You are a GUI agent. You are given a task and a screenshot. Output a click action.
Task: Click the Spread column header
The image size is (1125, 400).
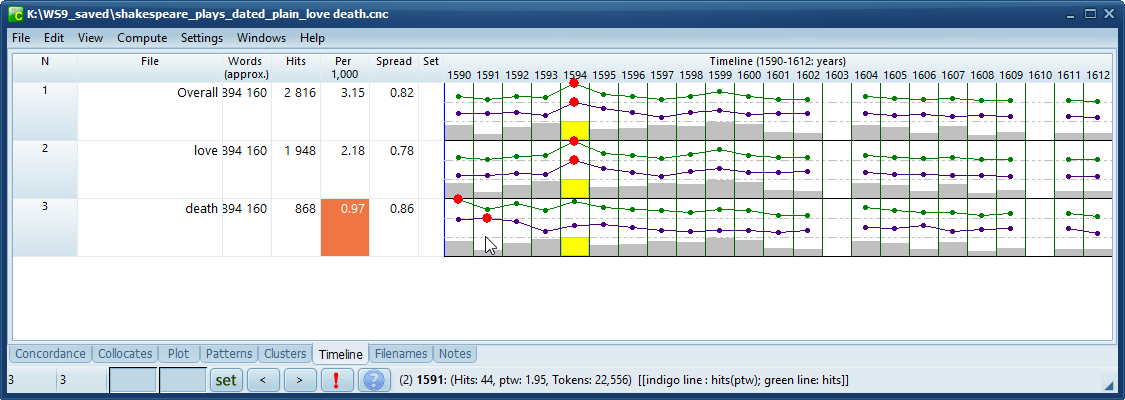(394, 67)
